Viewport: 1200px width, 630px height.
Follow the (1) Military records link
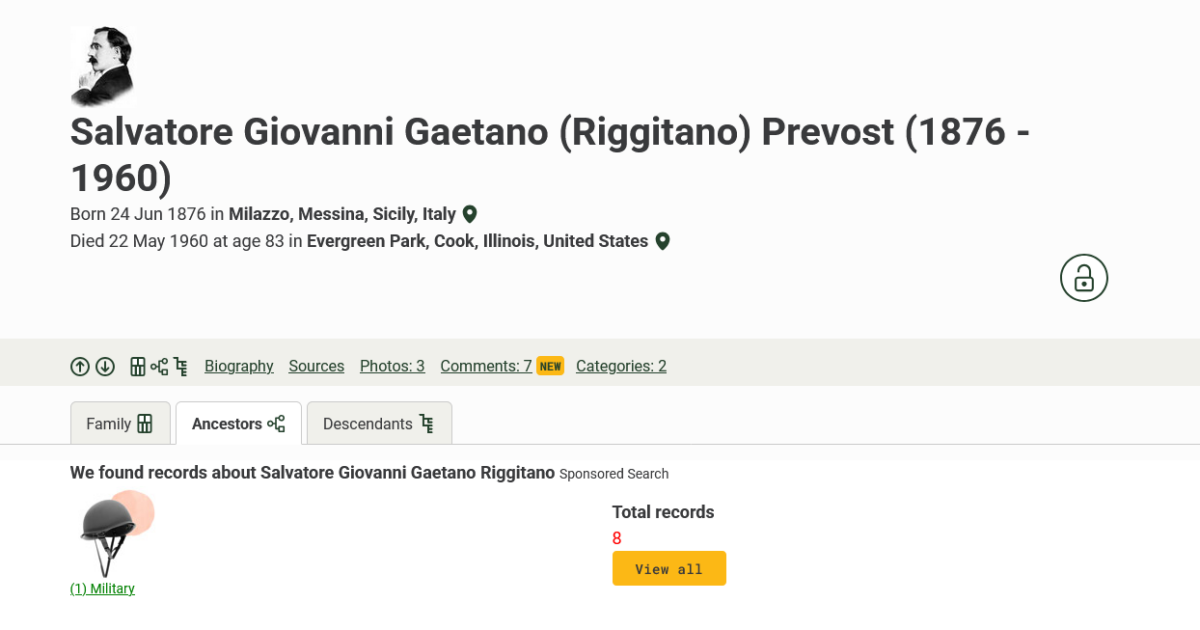tap(101, 588)
